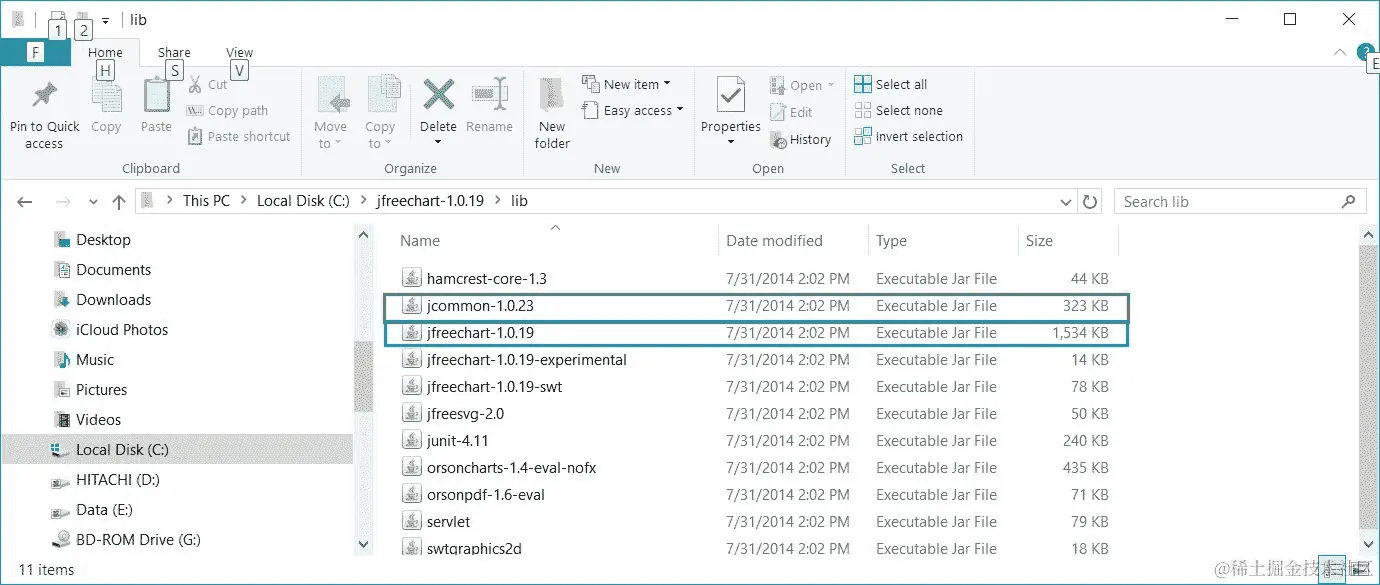Click the Search lib field
This screenshot has height=585, width=1380.
pos(1240,202)
